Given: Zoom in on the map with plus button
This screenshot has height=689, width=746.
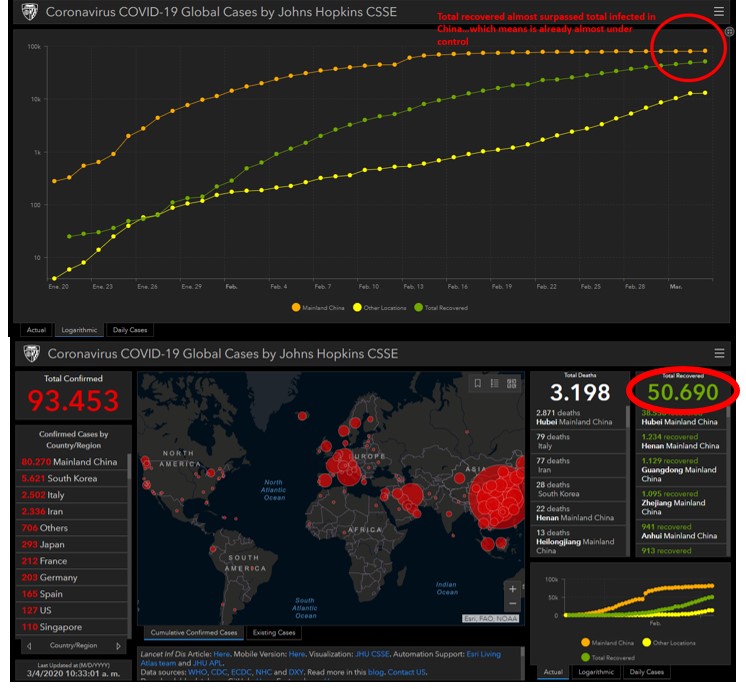Looking at the screenshot, I should point(512,589).
